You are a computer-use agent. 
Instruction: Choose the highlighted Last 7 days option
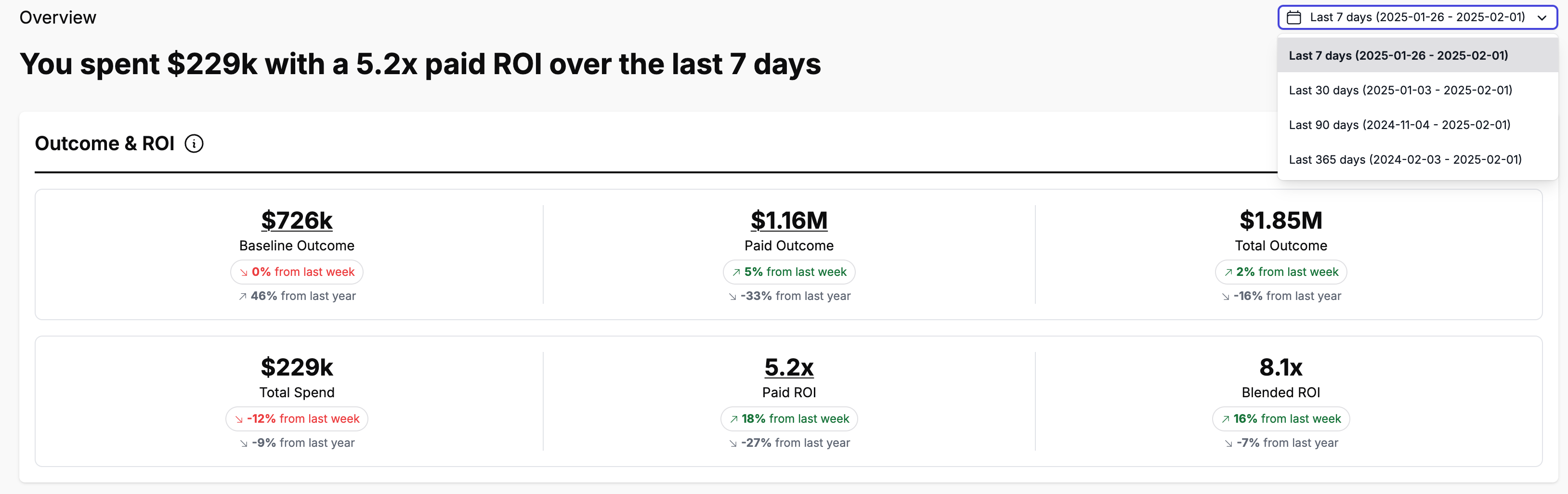pyautogui.click(x=1398, y=55)
